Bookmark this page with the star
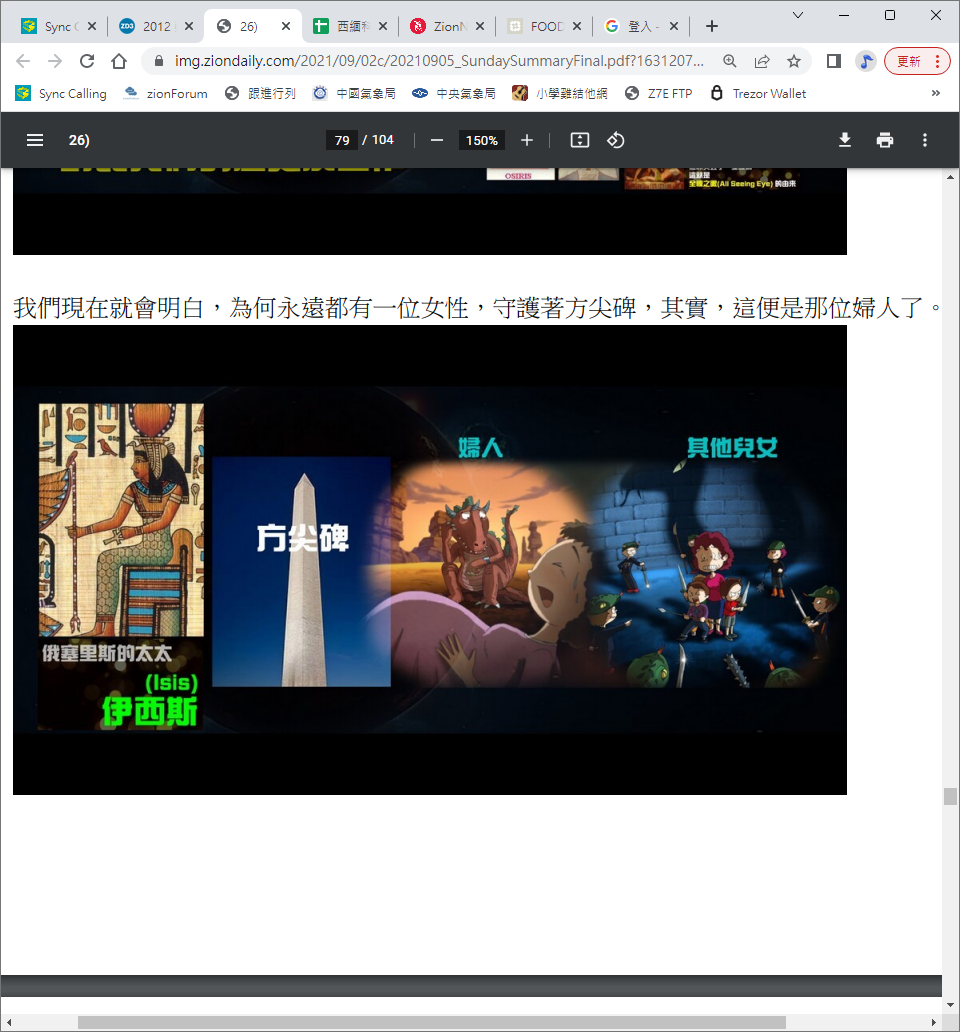The width and height of the screenshot is (960, 1032). 794,61
